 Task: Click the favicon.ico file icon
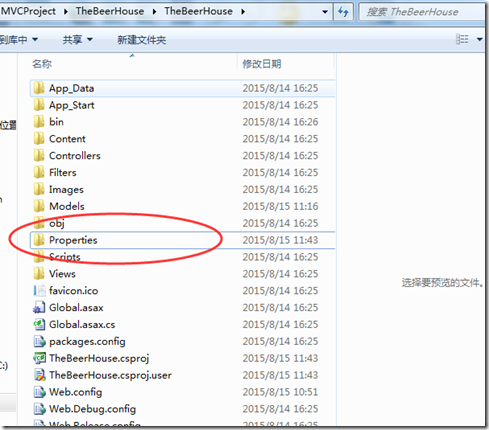pos(39,290)
